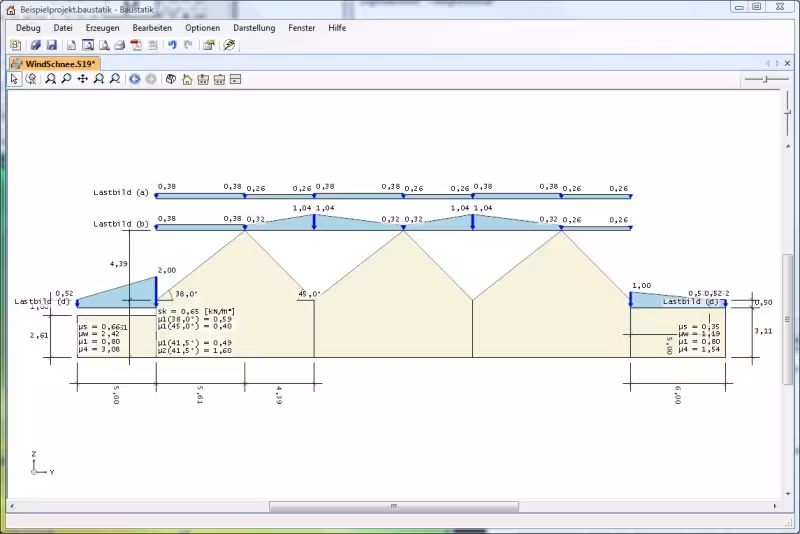Switch to the WindSchnee.S19 tab

(54, 63)
